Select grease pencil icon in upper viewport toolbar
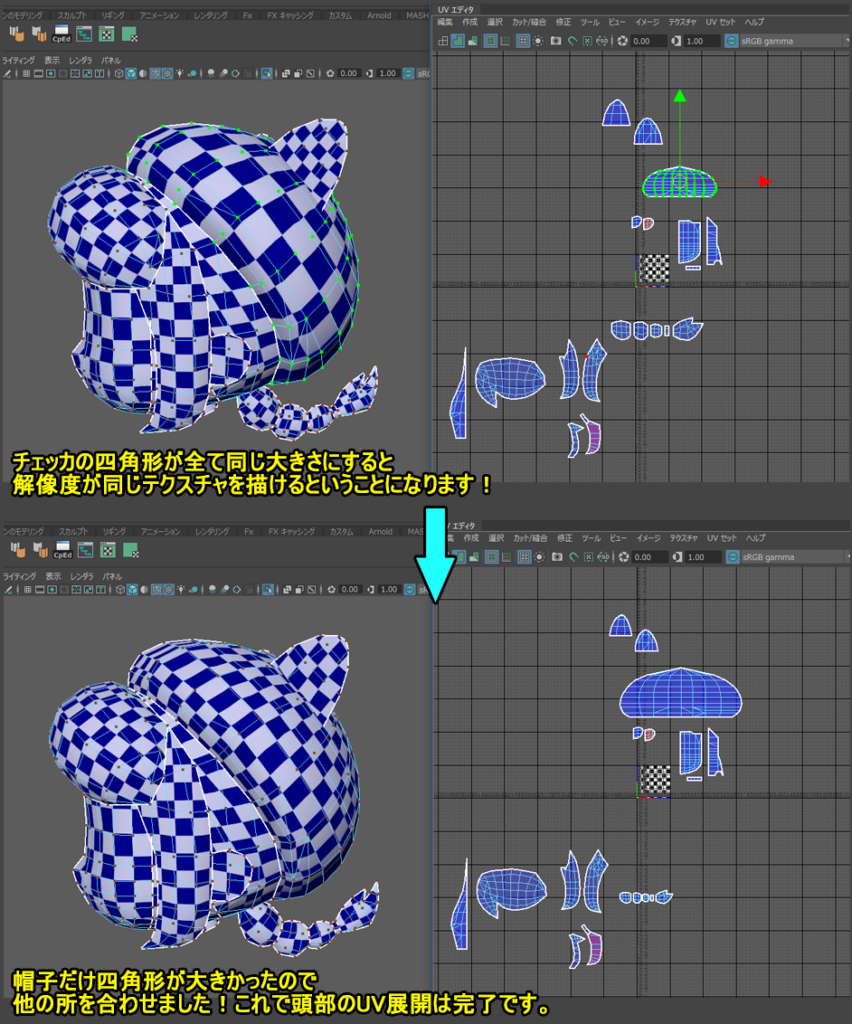852x1024 pixels. point(7,74)
